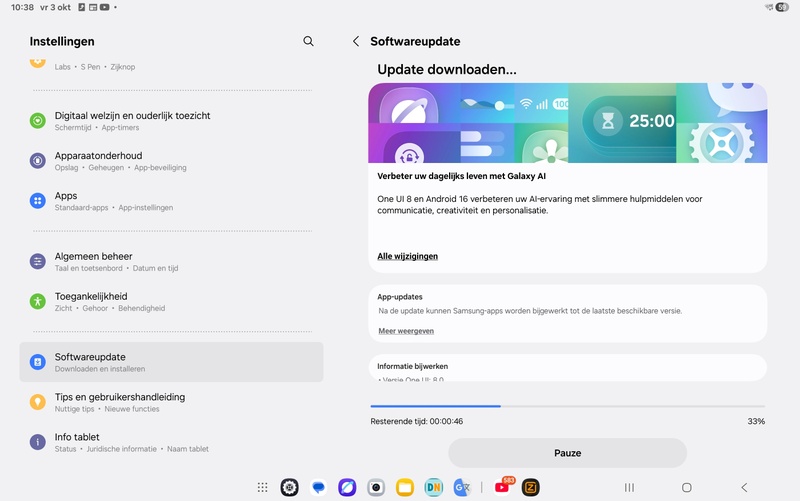The height and width of the screenshot is (501, 800).
Task: Open Digitaal welzijn en ouderlijk toezicht
Action: [x=171, y=121]
